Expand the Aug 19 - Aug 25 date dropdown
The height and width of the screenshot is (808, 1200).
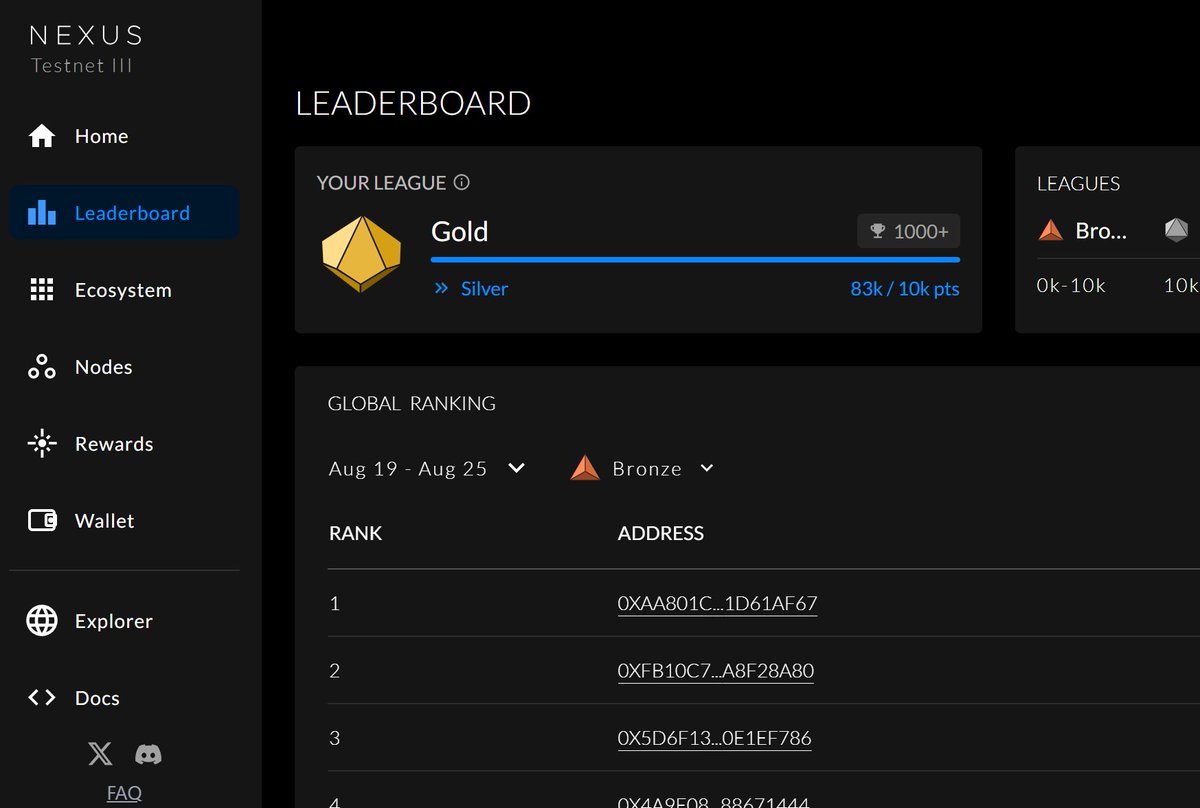pos(427,468)
